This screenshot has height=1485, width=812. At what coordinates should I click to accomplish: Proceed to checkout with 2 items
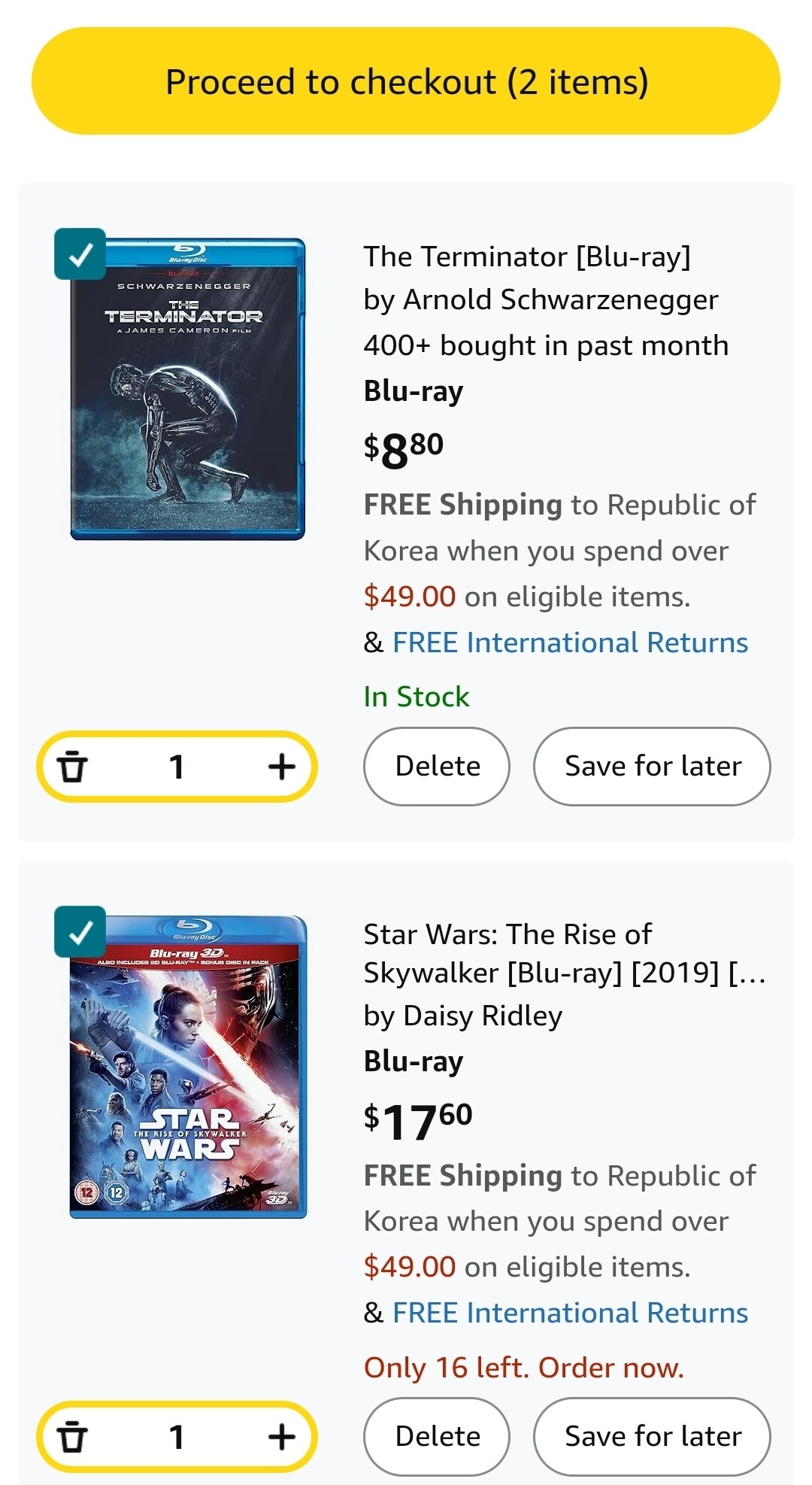[406, 81]
